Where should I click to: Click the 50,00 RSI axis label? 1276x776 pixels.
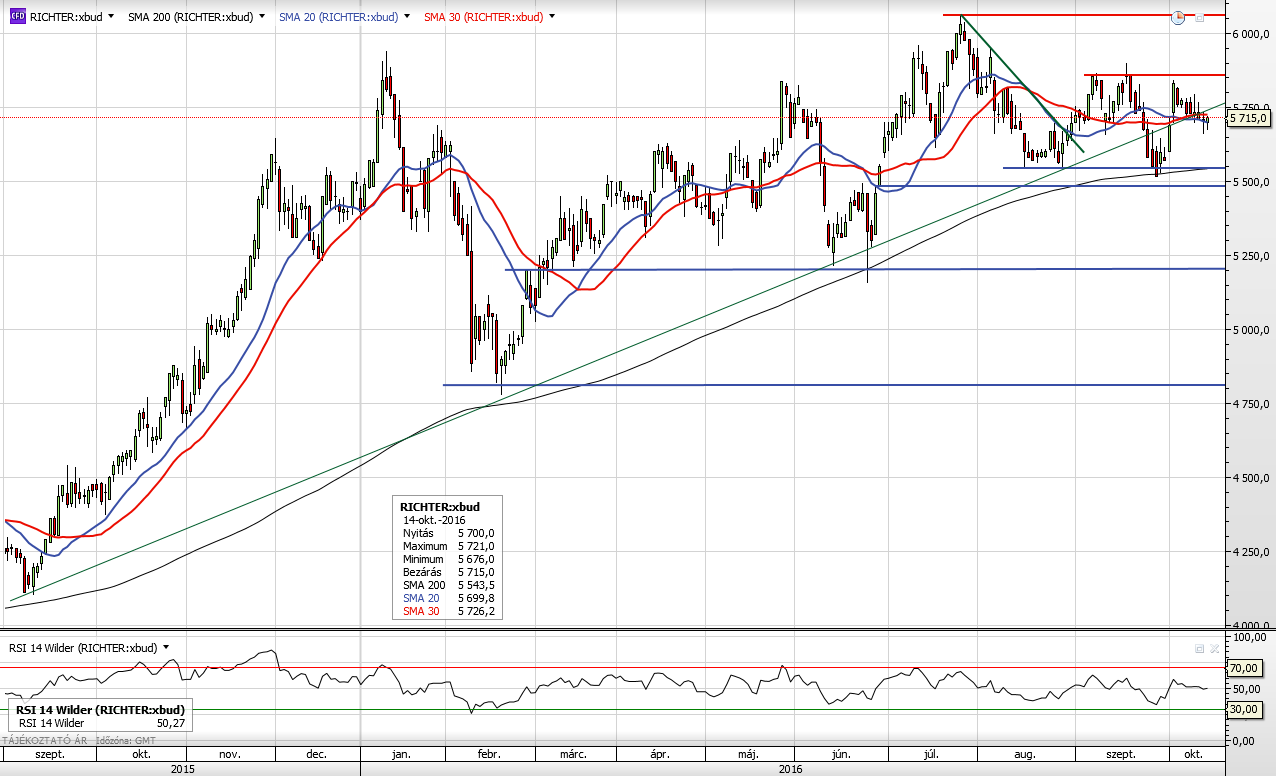pos(1248,688)
